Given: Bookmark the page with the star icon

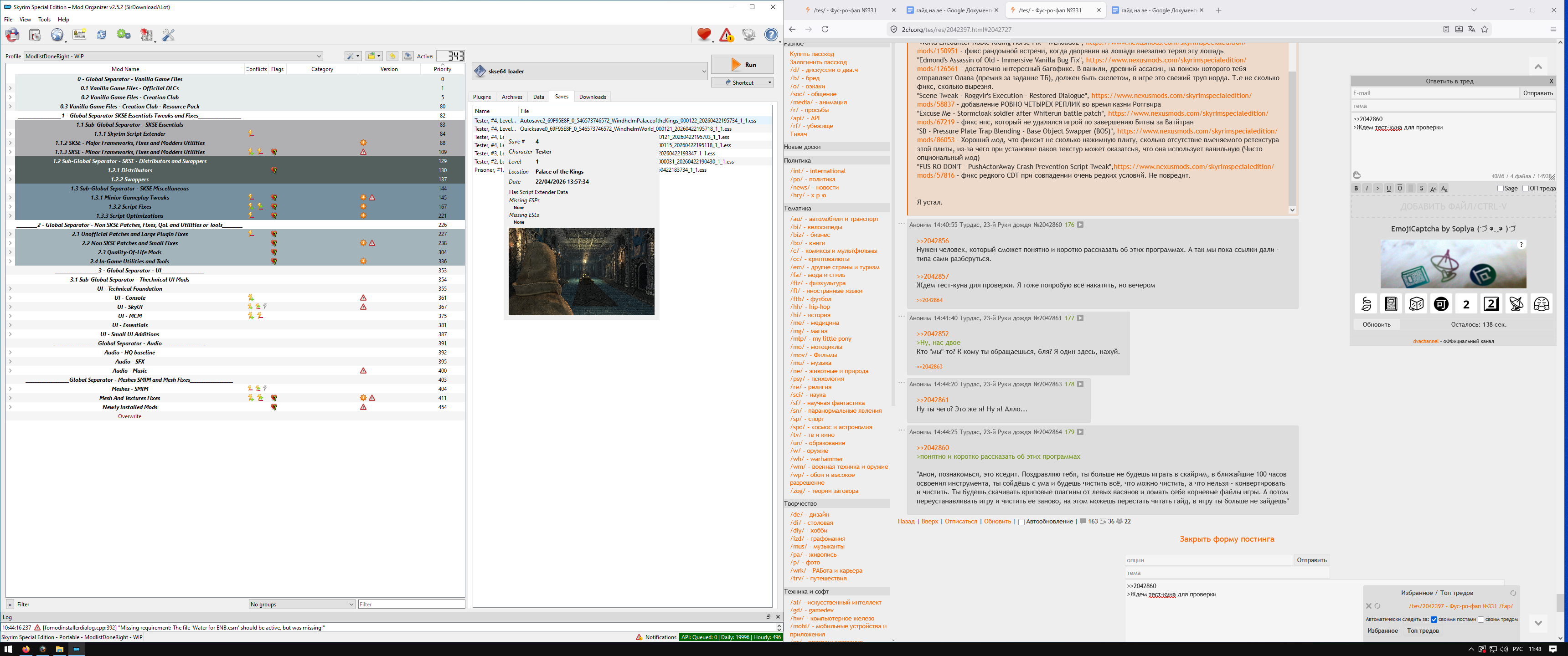Looking at the screenshot, I should [1484, 29].
